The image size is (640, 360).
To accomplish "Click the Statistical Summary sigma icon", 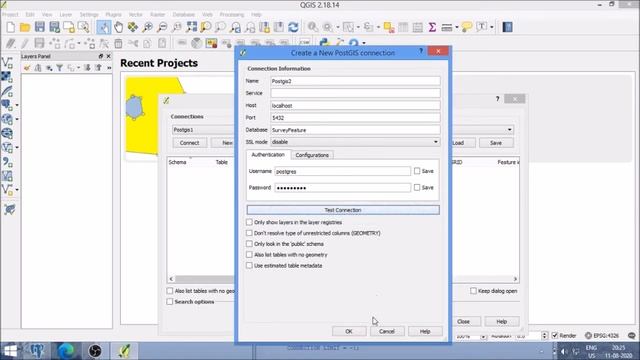I will (x=432, y=27).
